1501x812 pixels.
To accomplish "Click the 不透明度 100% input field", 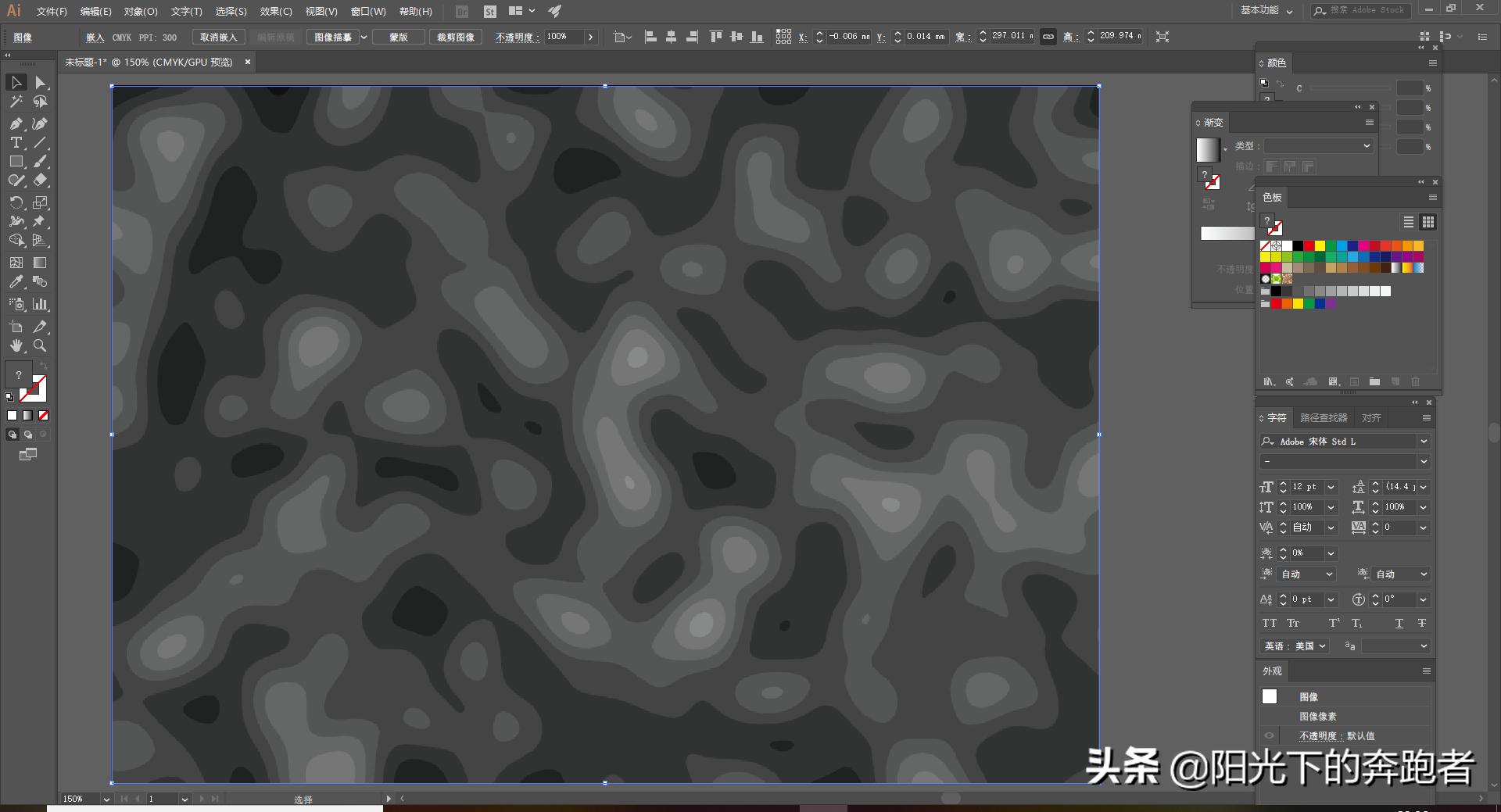I will 563,37.
